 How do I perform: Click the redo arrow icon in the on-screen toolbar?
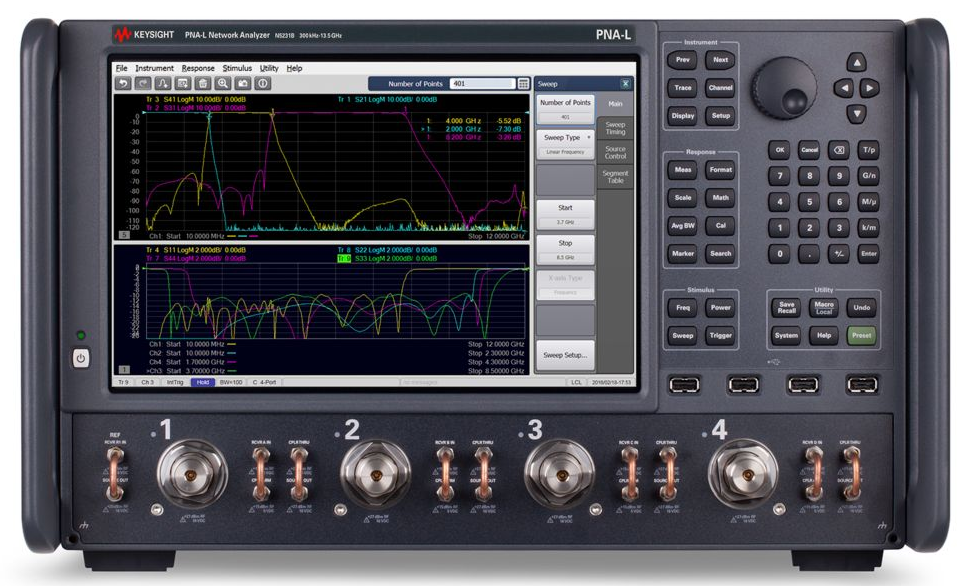click(x=143, y=83)
